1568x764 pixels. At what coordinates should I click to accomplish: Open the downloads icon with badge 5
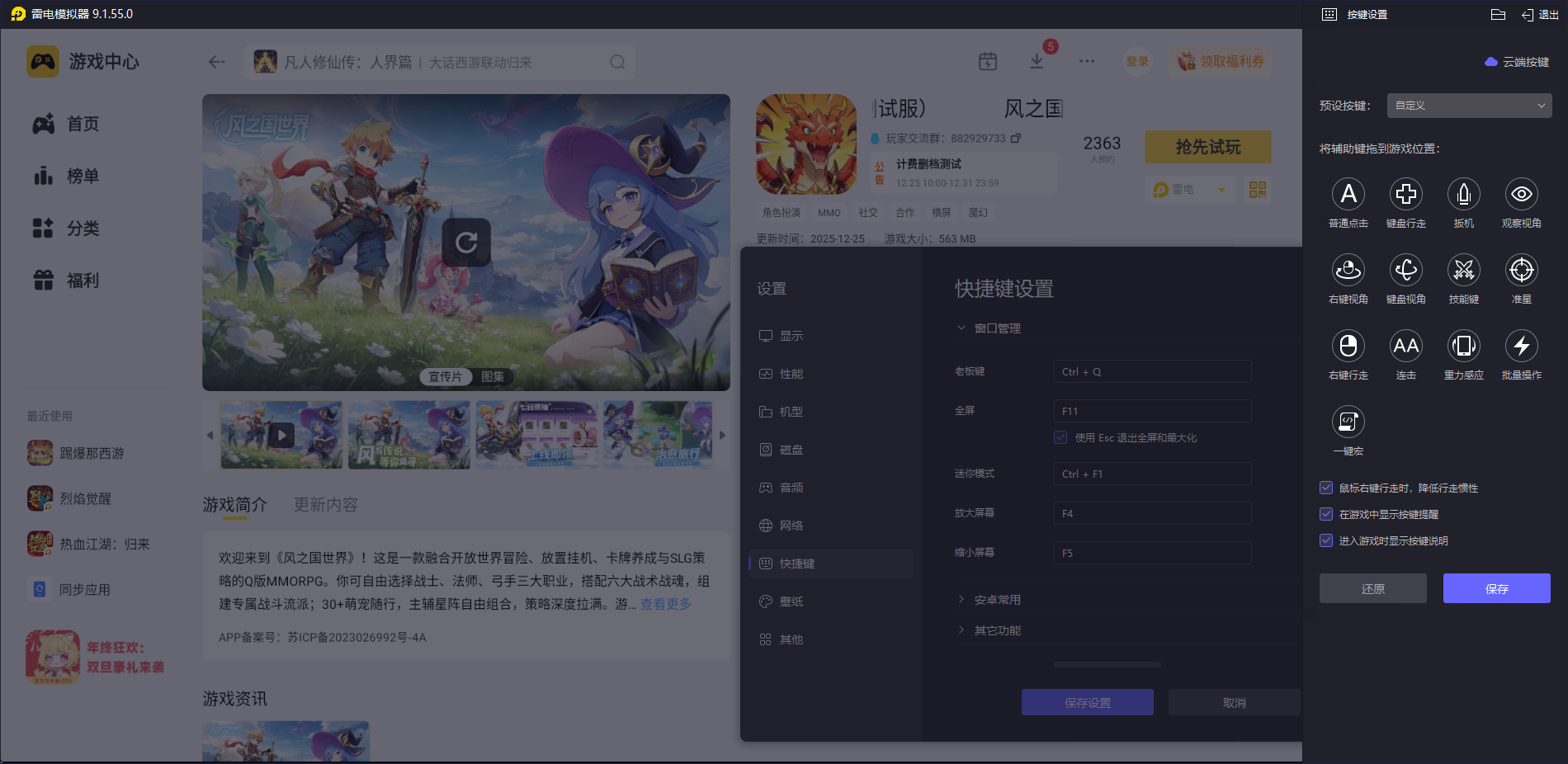click(x=1037, y=61)
